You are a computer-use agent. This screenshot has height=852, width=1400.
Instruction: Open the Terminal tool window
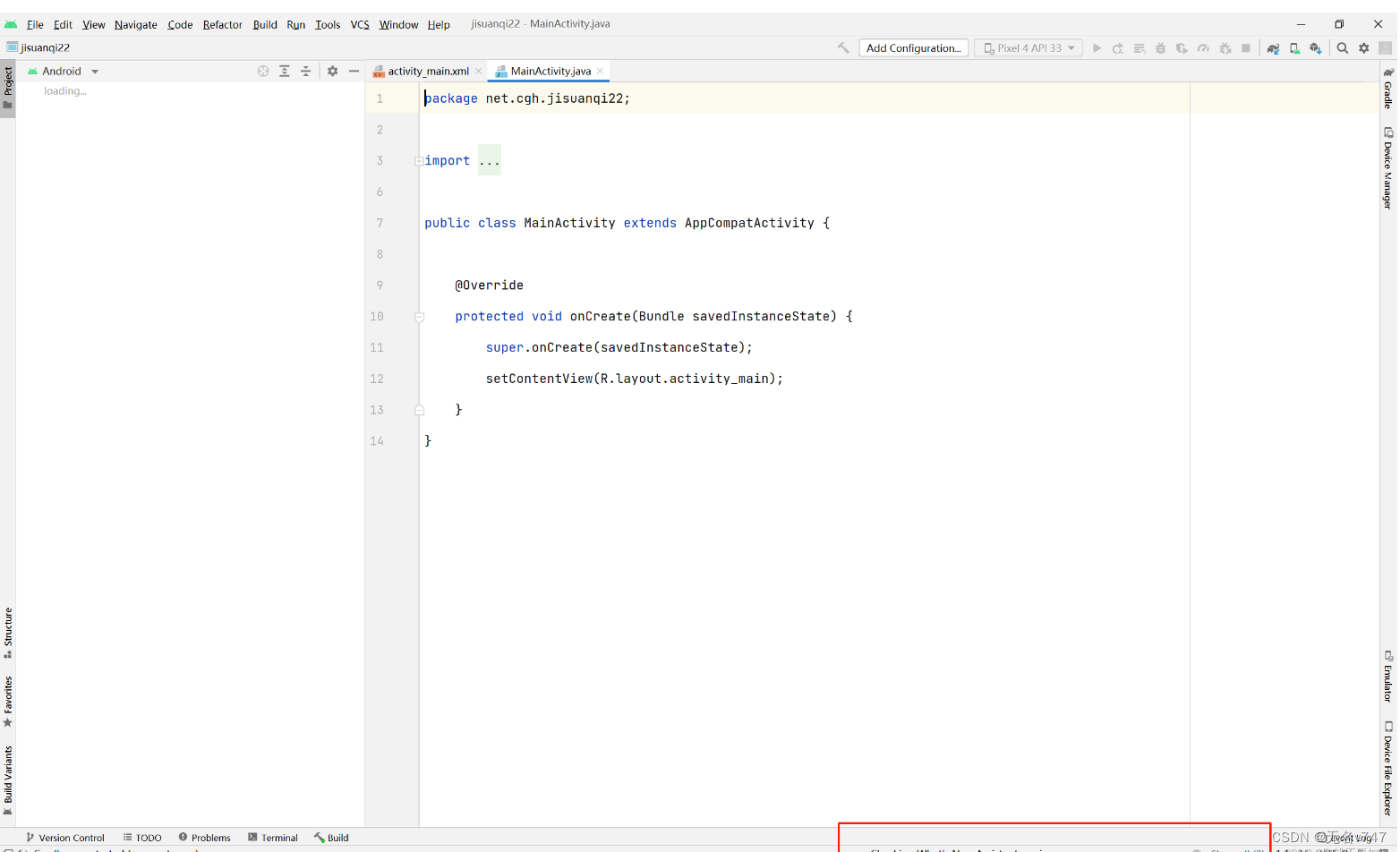tap(273, 838)
